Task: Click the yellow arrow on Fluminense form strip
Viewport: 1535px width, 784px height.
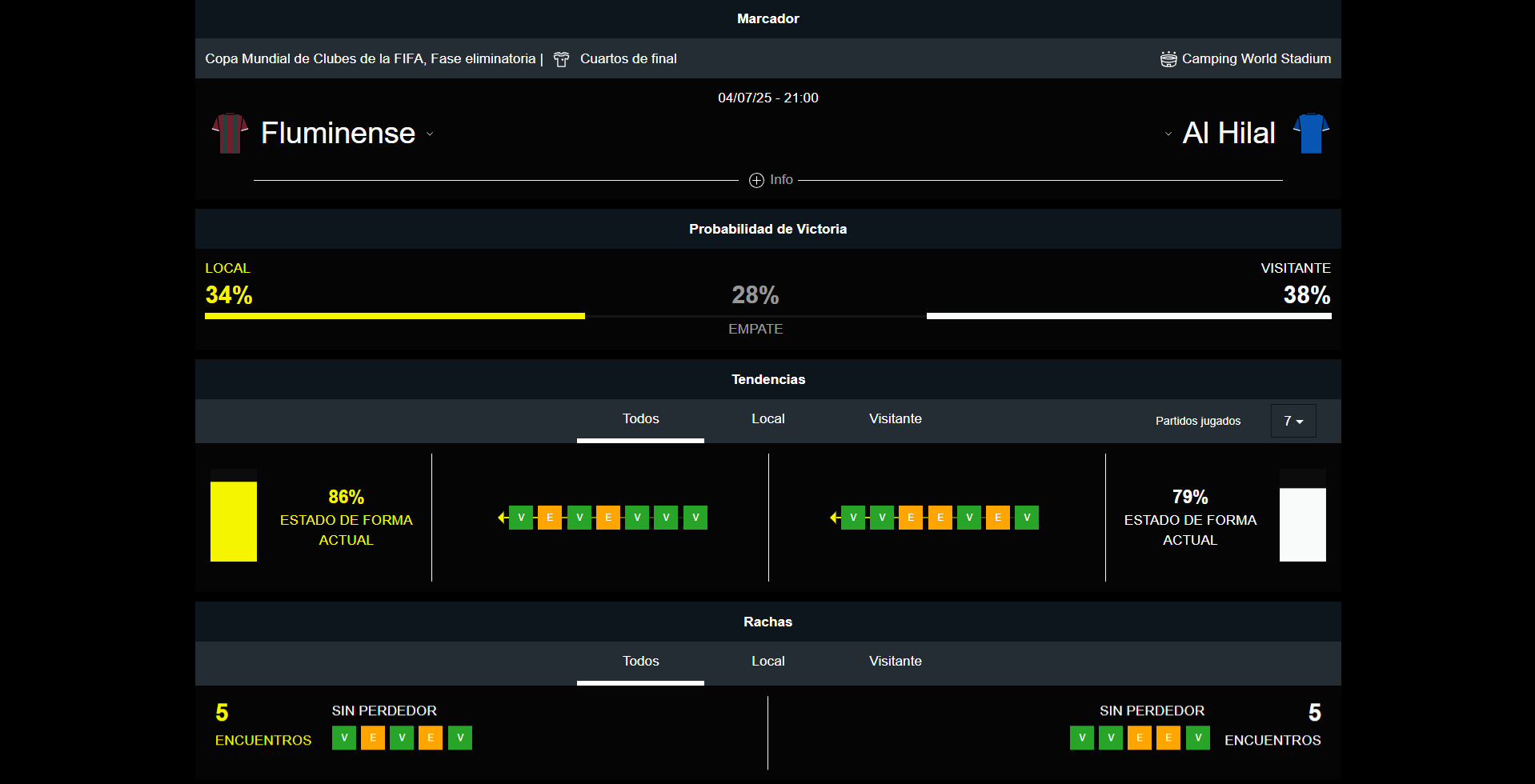Action: pos(502,518)
